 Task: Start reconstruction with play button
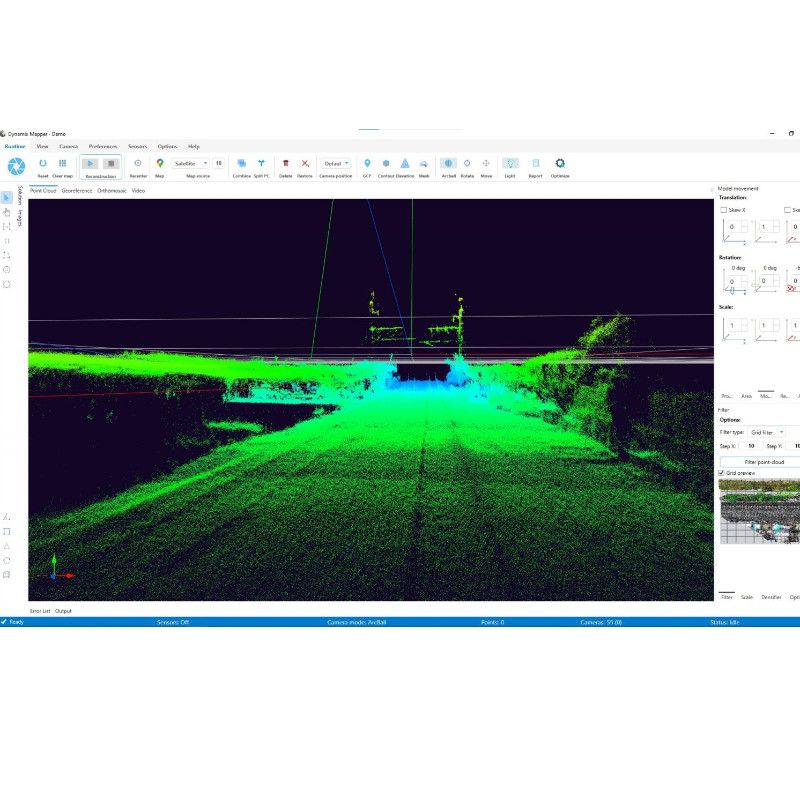point(90,164)
